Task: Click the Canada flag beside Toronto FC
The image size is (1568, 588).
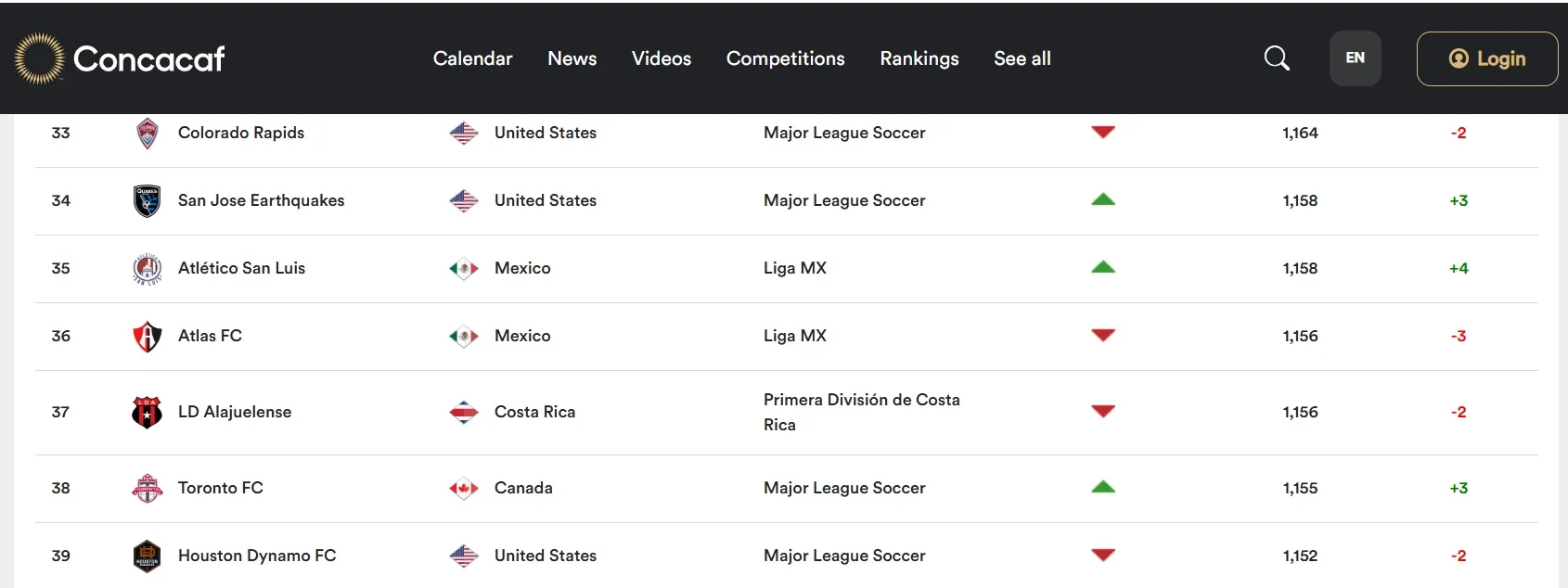Action: tap(463, 488)
